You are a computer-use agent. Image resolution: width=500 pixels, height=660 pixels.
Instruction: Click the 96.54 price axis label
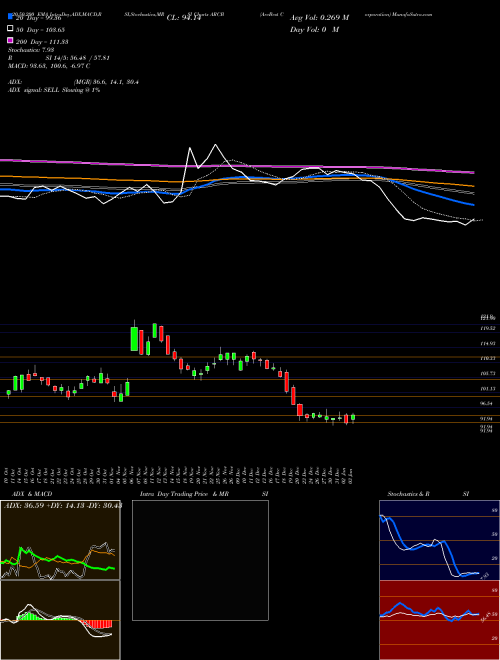pos(488,403)
